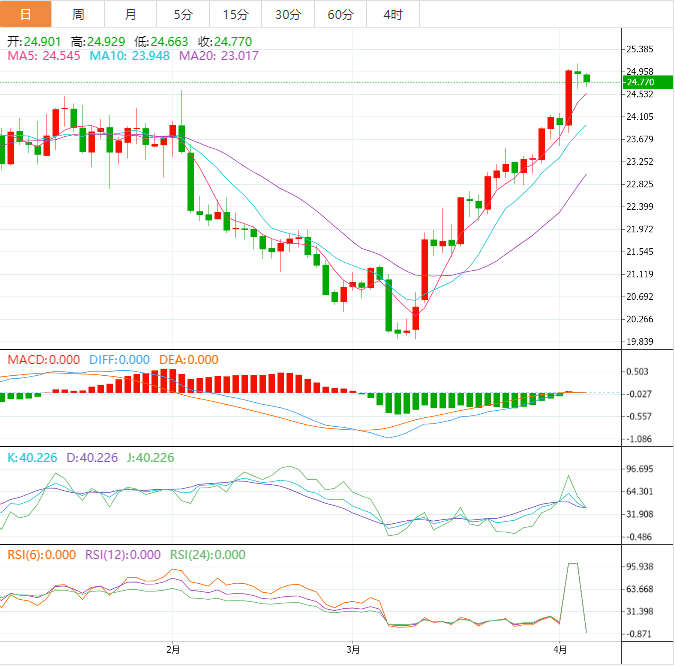Image resolution: width=675 pixels, height=667 pixels.
Task: Click the RSI(12):0.000 label
Action: 123,555
